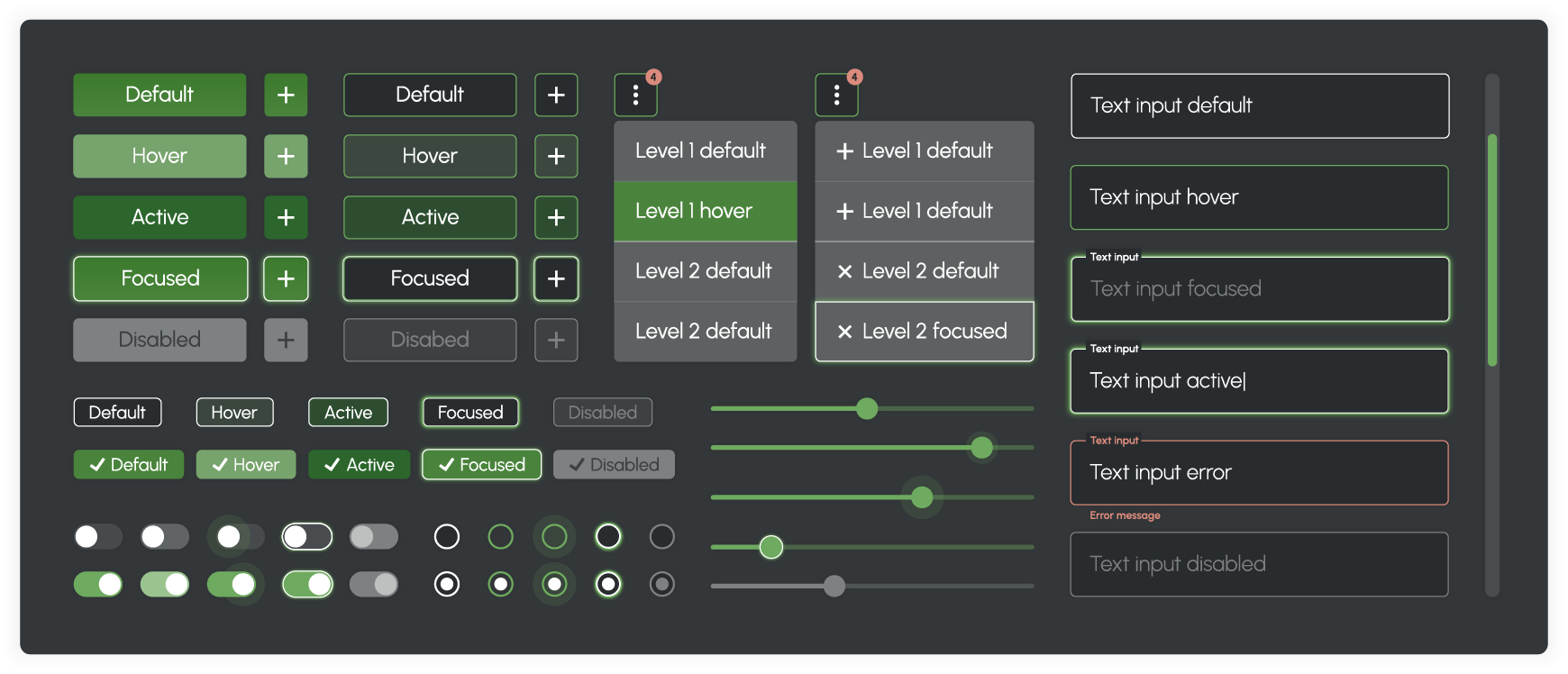Select the Level 1 hover menu item
Image resolution: width=1568 pixels, height=674 pixels.
coord(705,211)
